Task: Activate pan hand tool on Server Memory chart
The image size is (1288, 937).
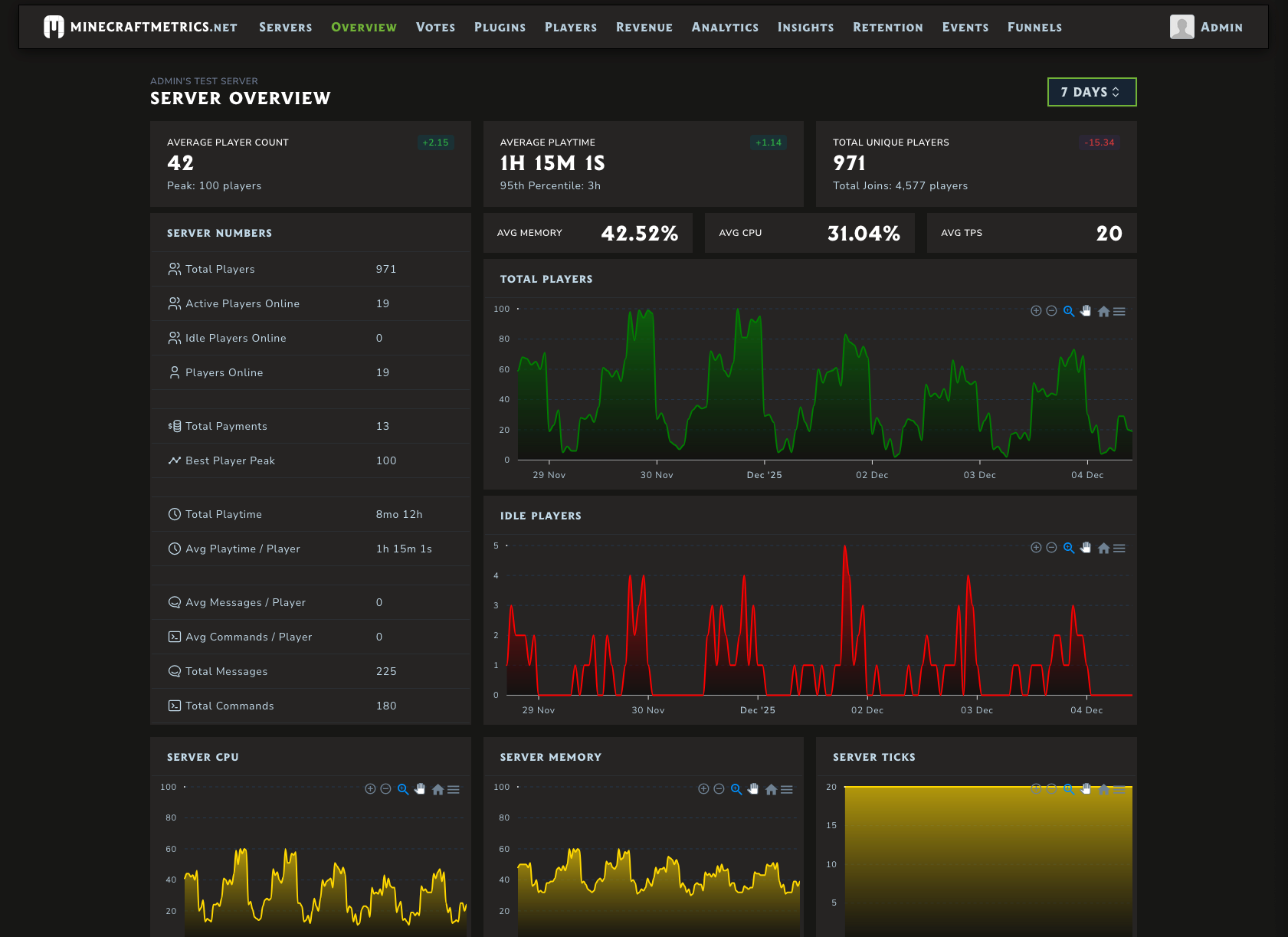Action: tap(753, 789)
